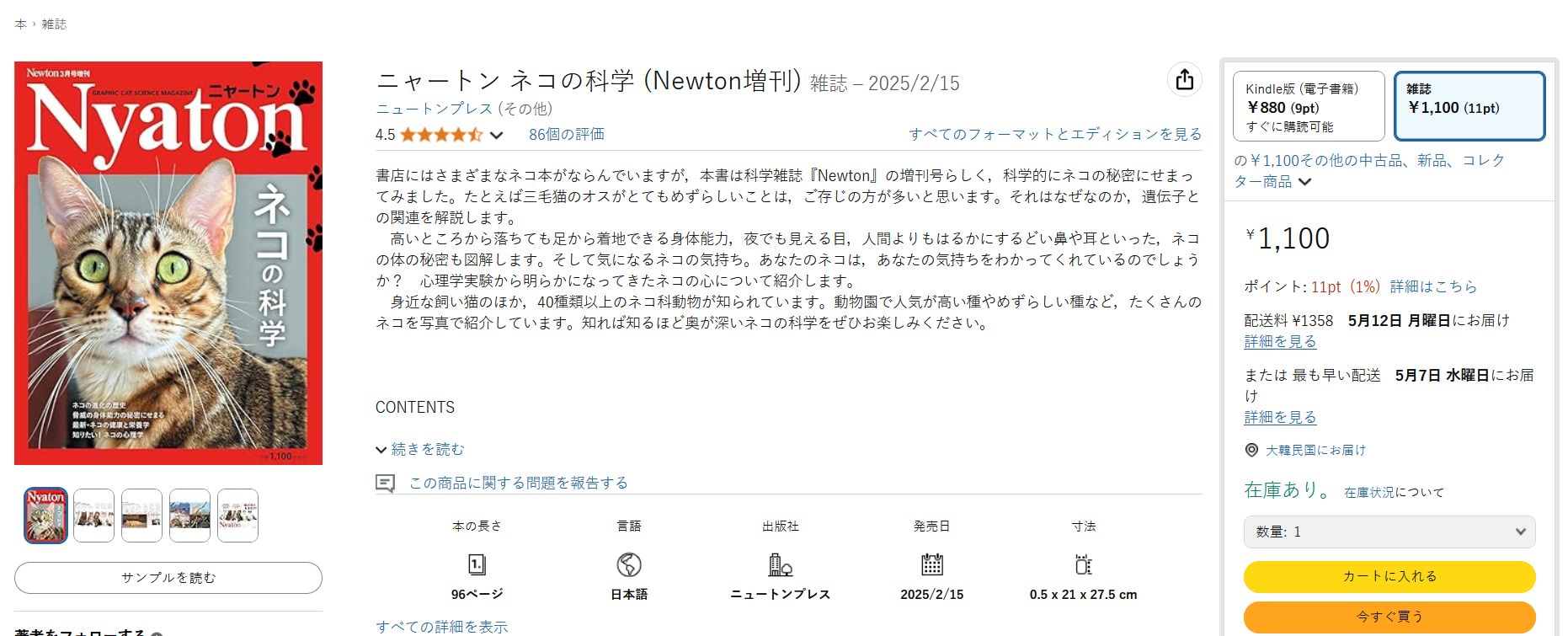Click the ポイント: 11pt (1%) text

pos(1312,286)
